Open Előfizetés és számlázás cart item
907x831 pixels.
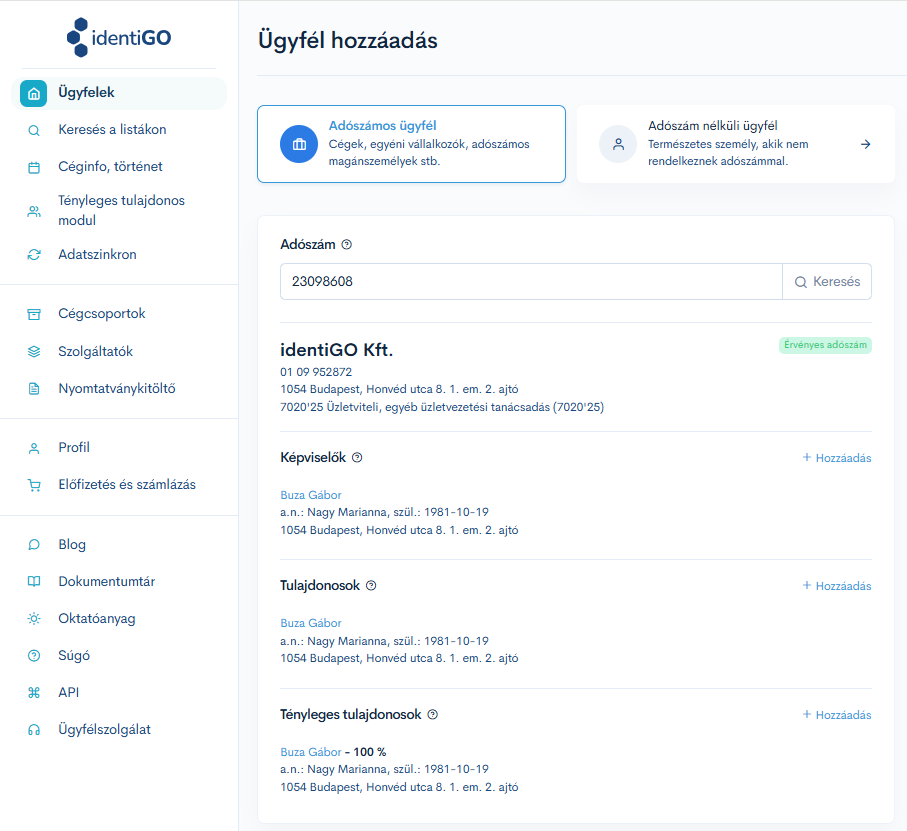[x=127, y=485]
